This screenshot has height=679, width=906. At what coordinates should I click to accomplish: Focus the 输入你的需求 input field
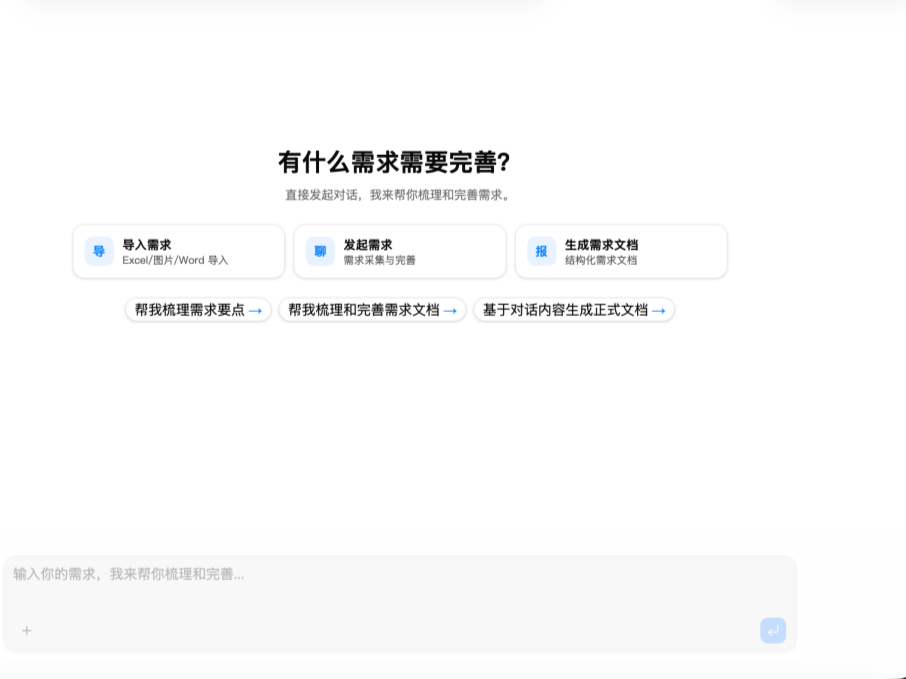point(400,604)
